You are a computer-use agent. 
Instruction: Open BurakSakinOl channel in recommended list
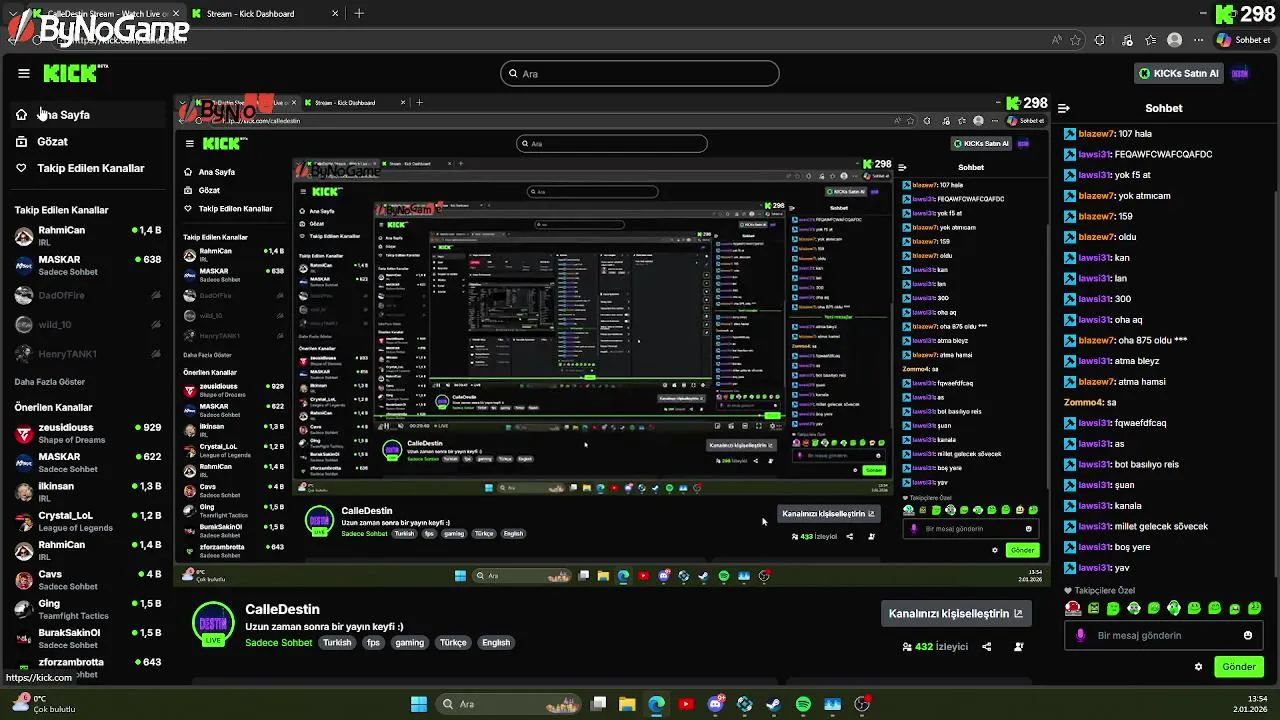pos(88,638)
